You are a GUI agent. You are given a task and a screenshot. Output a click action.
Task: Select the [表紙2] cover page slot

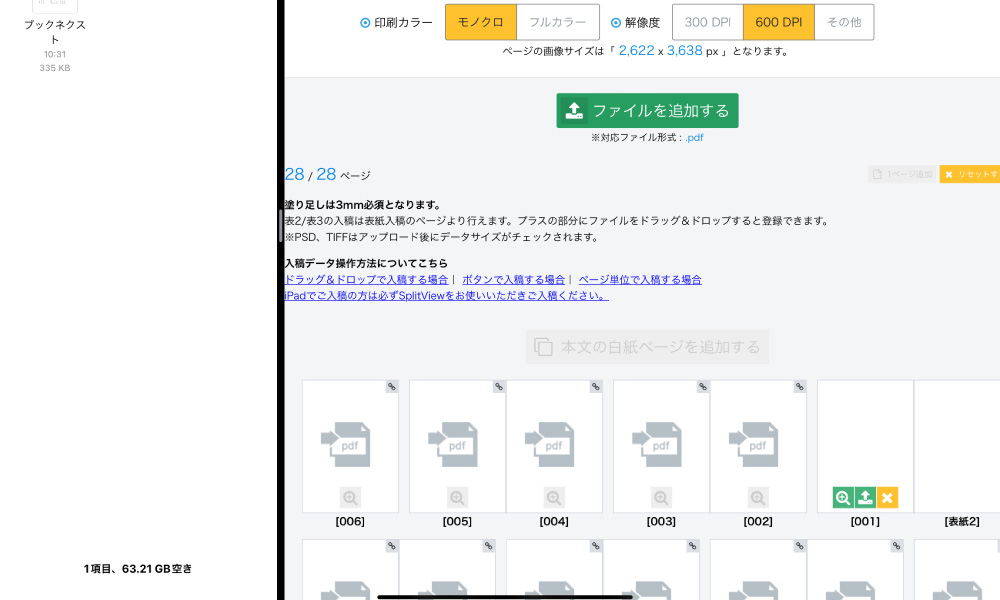[x=957, y=446]
